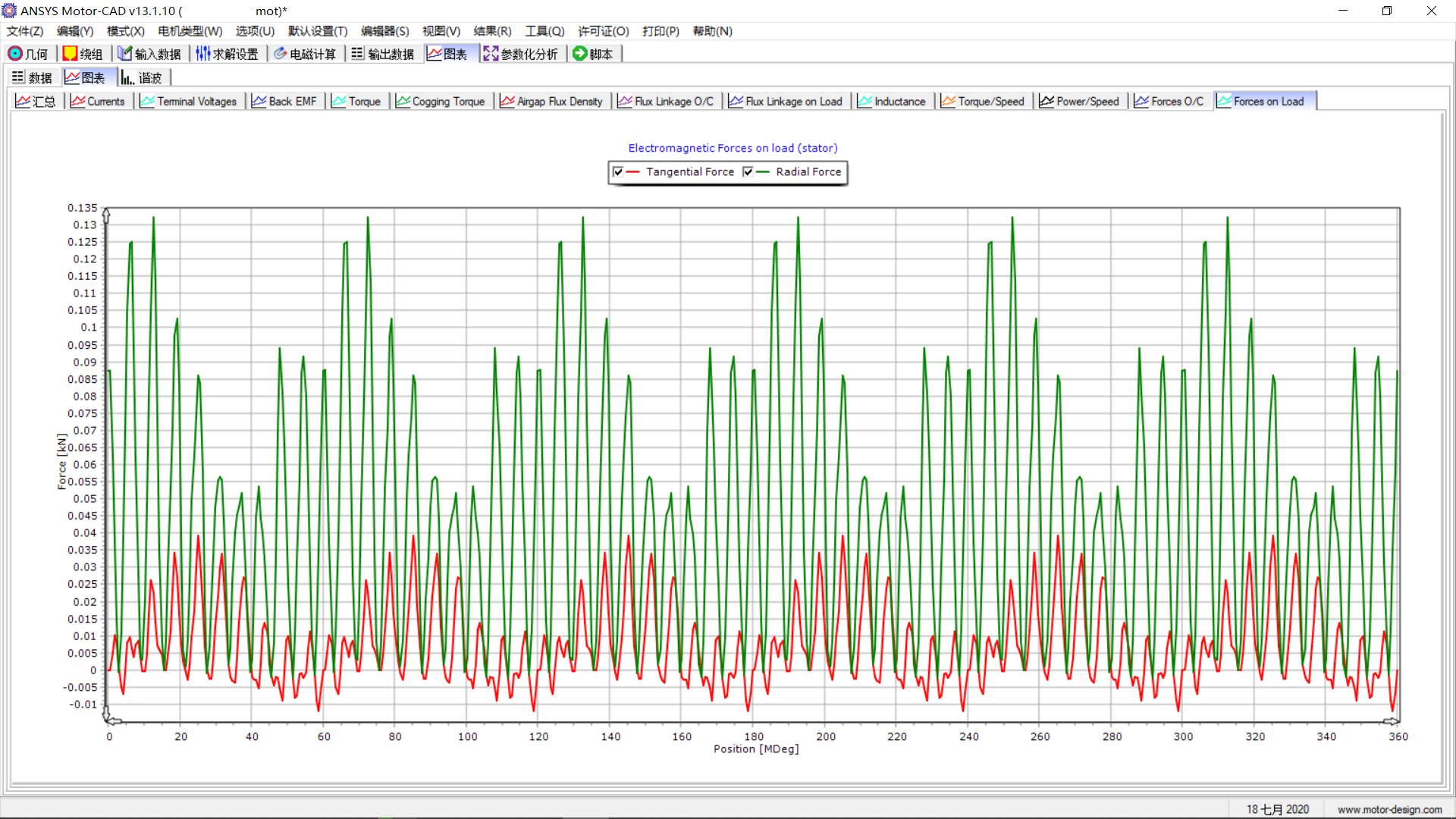Viewport: 1456px width, 819px height.
Task: Open the 参数化分析 sensitivity tab
Action: 522,54
